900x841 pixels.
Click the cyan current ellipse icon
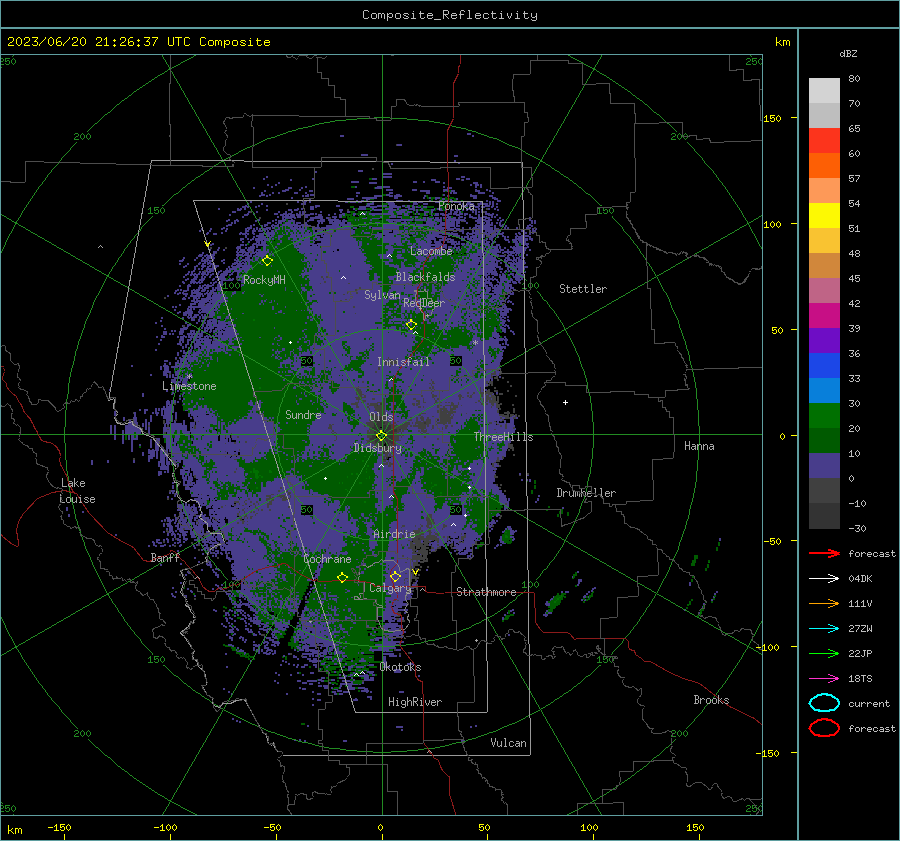point(824,703)
